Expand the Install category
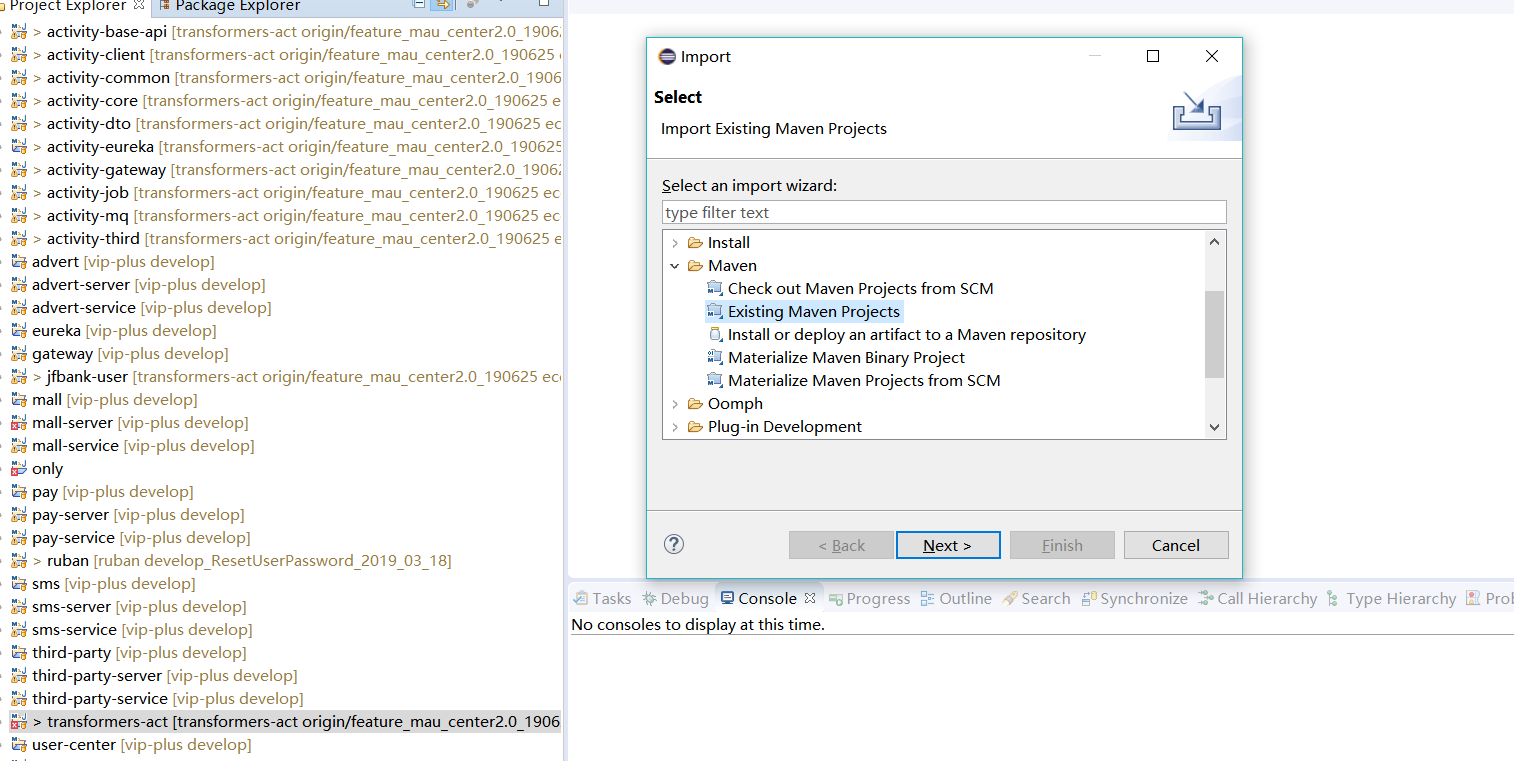This screenshot has width=1514, height=761. point(675,243)
